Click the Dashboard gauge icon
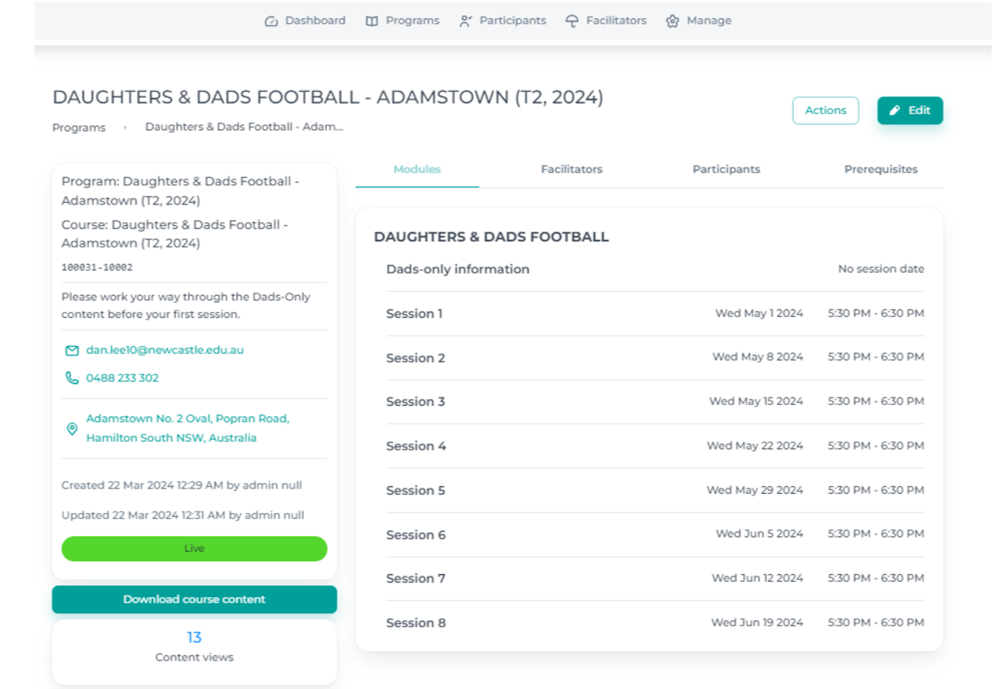Image resolution: width=1008 pixels, height=689 pixels. tap(271, 21)
